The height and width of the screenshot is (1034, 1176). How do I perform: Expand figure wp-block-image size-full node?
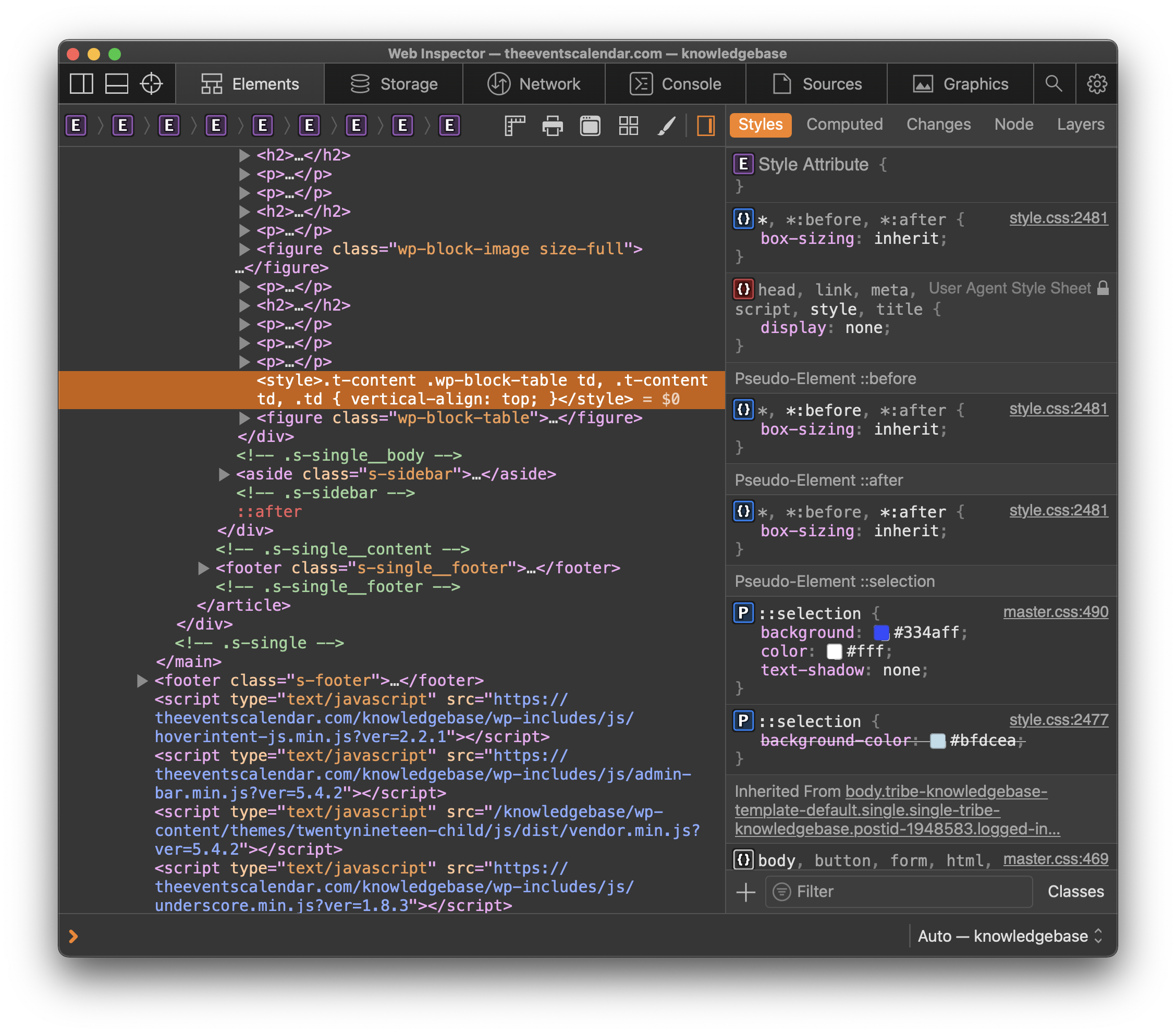pos(244,249)
